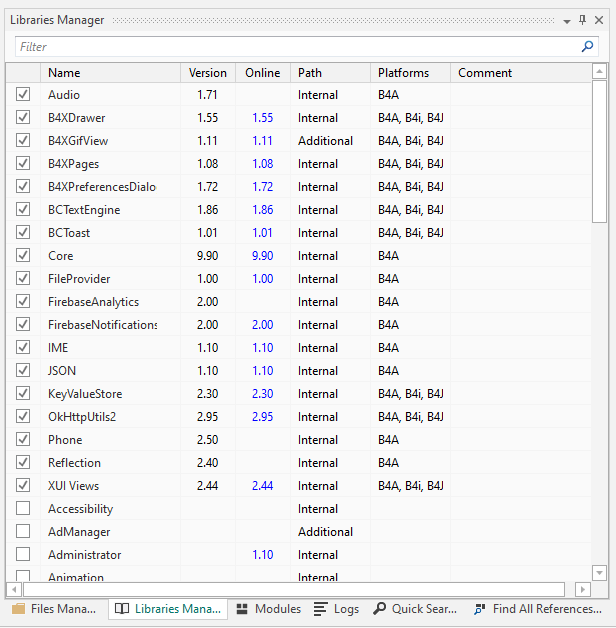The image size is (616, 628).
Task: Click the vertical scrollbar down arrow
Action: pyautogui.click(x=599, y=573)
